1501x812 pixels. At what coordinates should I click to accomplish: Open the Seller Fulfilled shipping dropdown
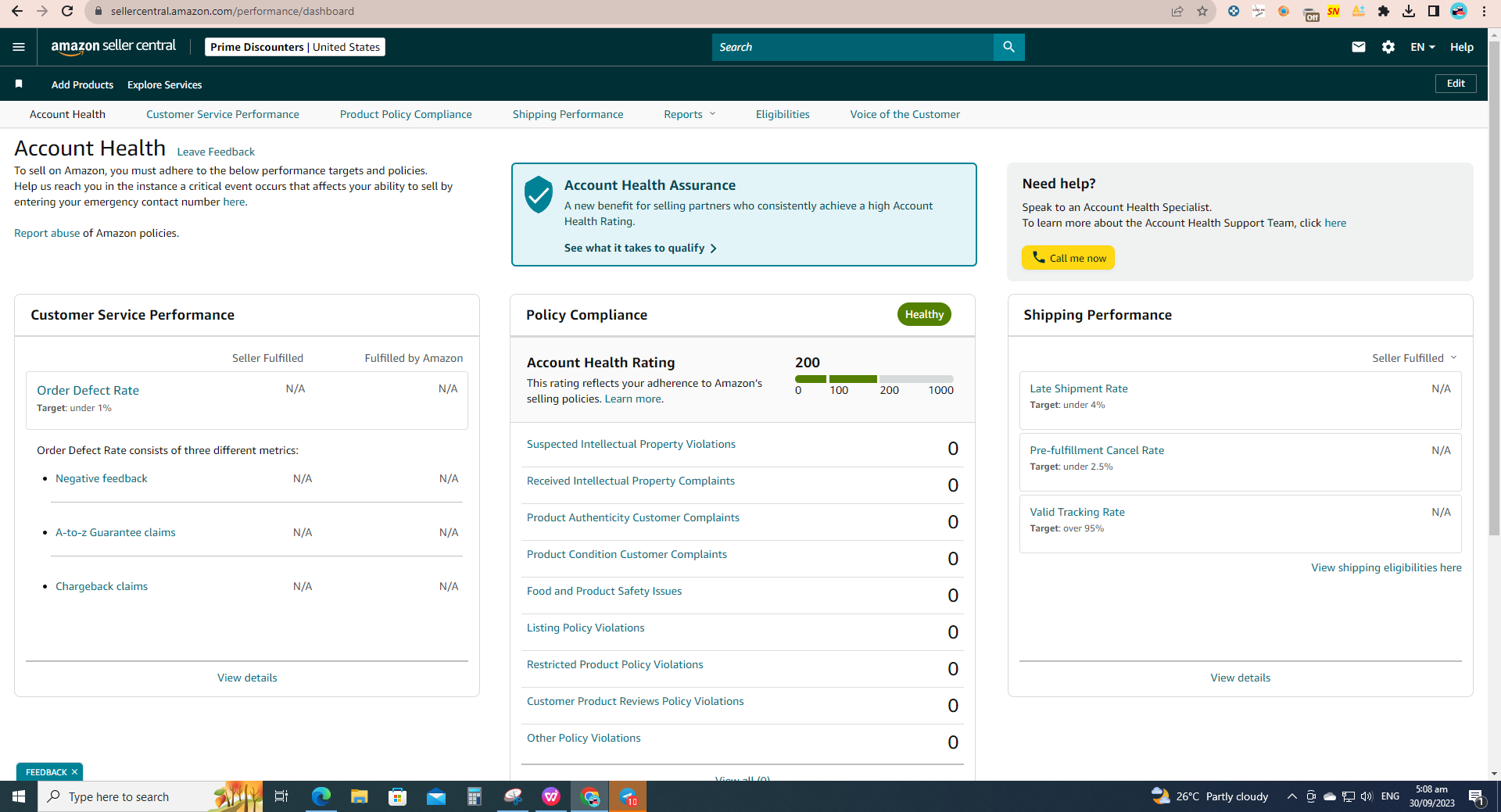pos(1414,358)
